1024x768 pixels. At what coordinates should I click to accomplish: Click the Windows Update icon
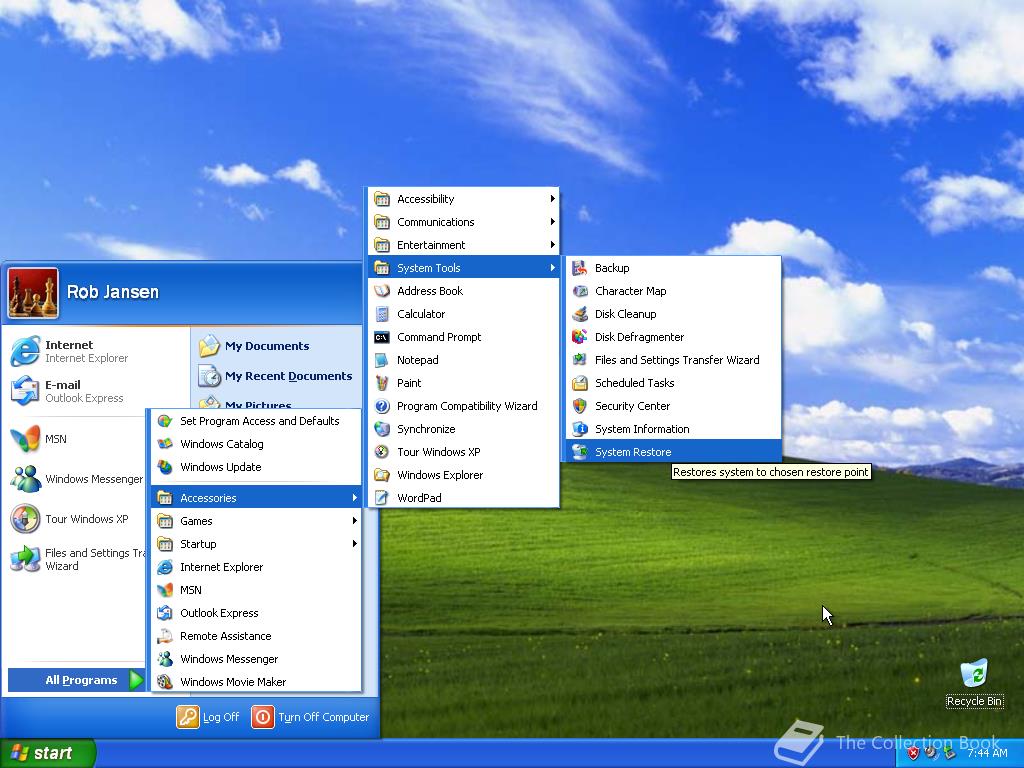point(165,467)
